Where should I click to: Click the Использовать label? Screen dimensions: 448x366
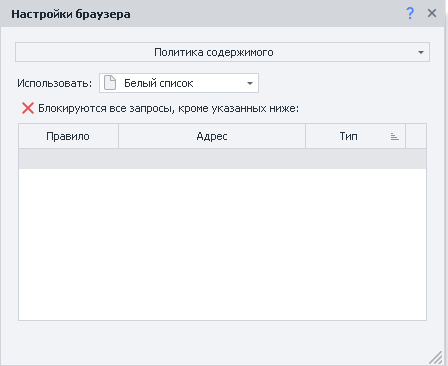point(54,83)
